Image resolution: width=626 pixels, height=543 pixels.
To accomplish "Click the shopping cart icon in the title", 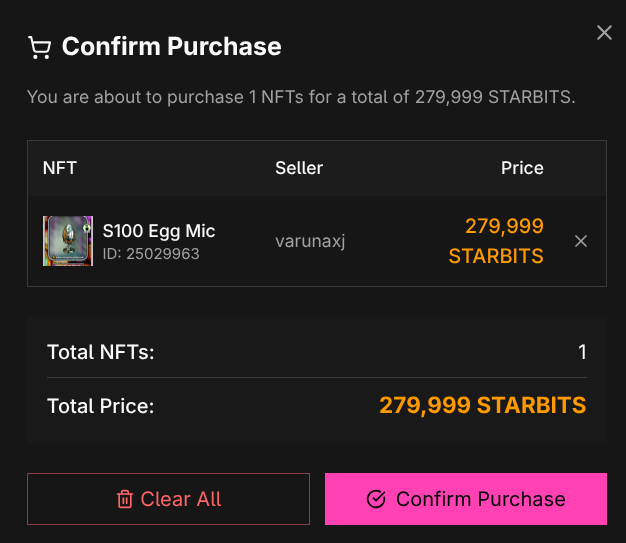I will click(39, 47).
